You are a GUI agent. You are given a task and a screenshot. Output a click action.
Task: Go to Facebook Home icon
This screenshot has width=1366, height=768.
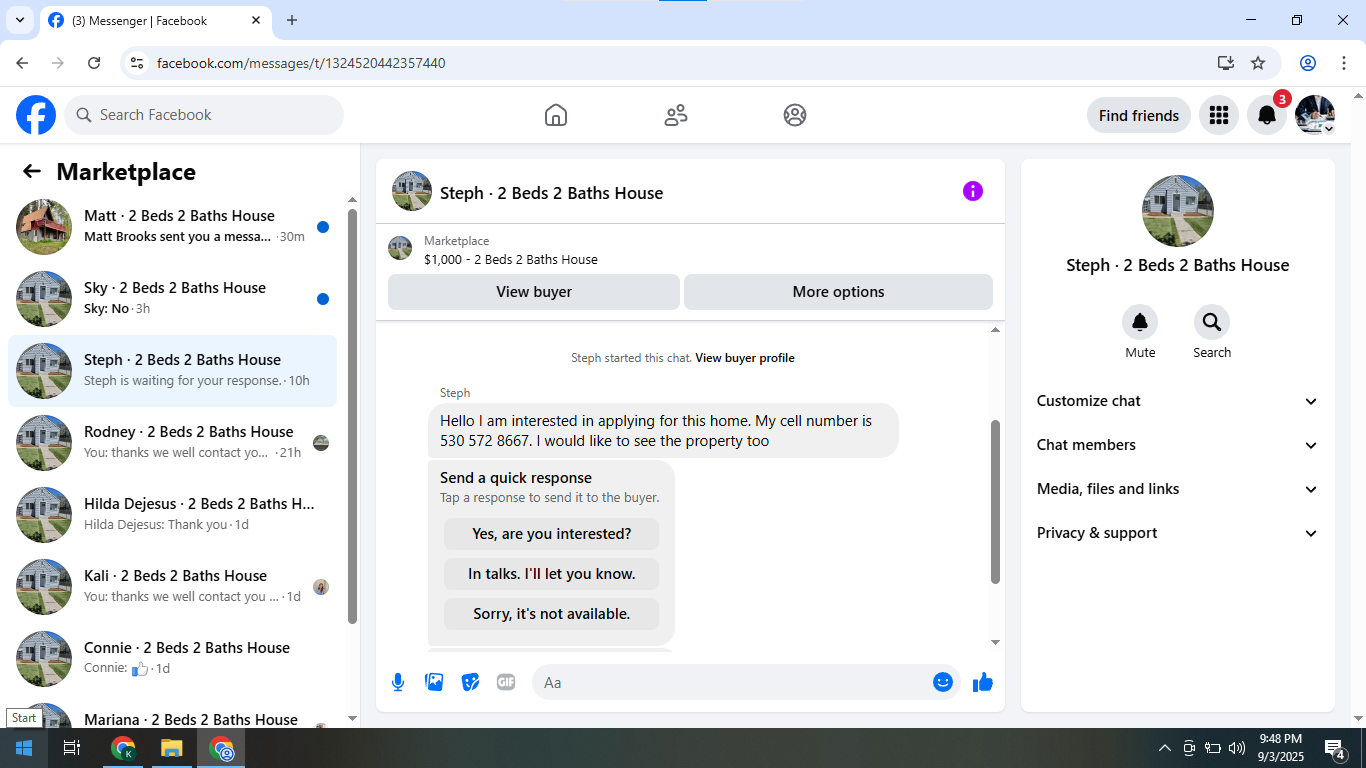click(x=556, y=115)
